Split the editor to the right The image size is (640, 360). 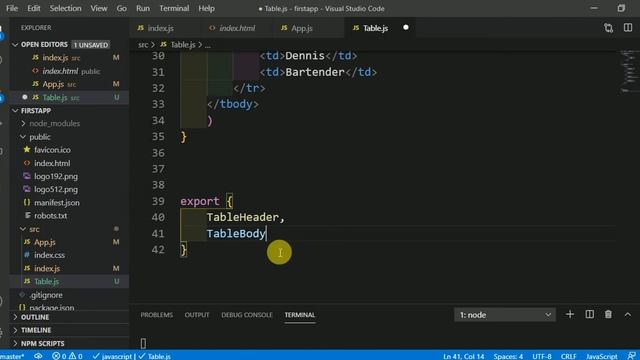[x=628, y=28]
